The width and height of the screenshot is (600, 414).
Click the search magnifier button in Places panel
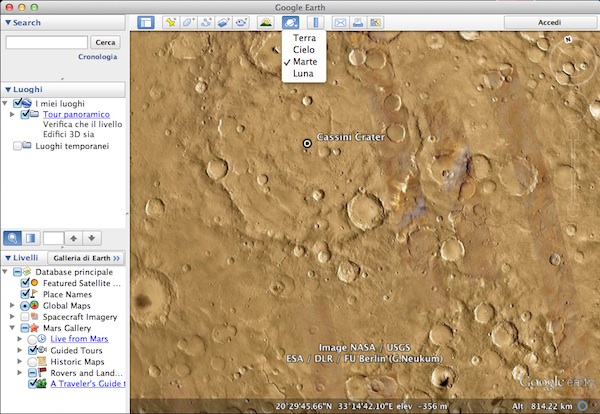[x=12, y=238]
